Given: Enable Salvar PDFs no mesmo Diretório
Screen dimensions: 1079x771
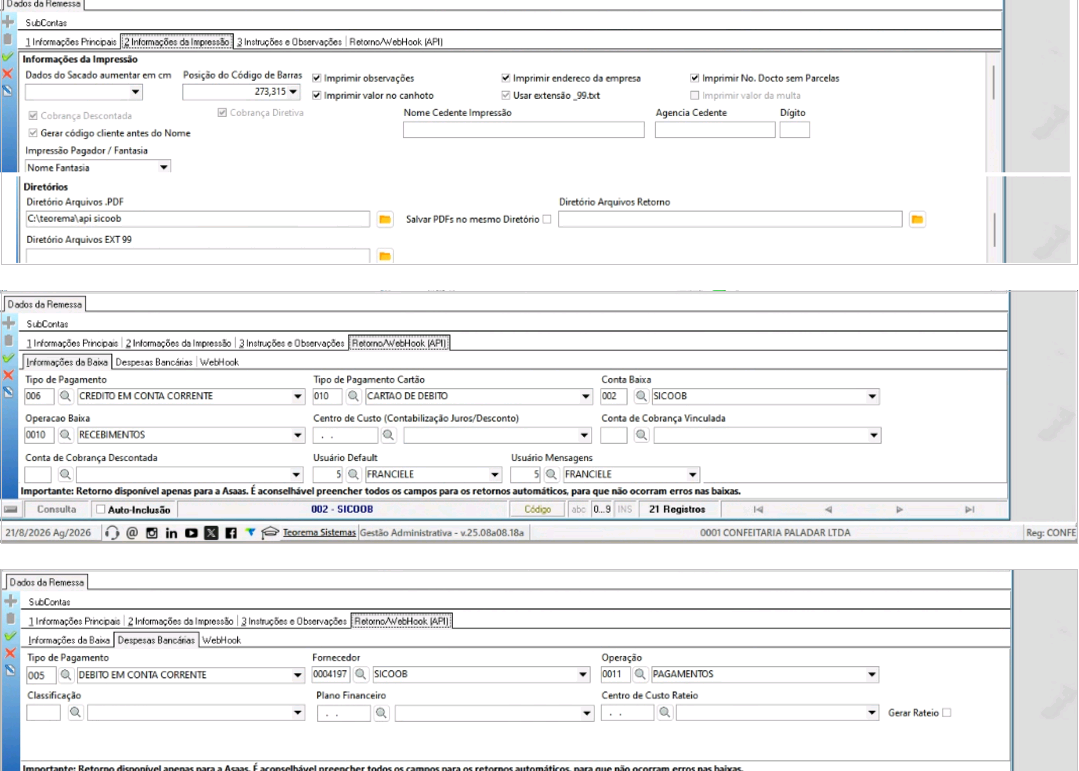Looking at the screenshot, I should [547, 220].
